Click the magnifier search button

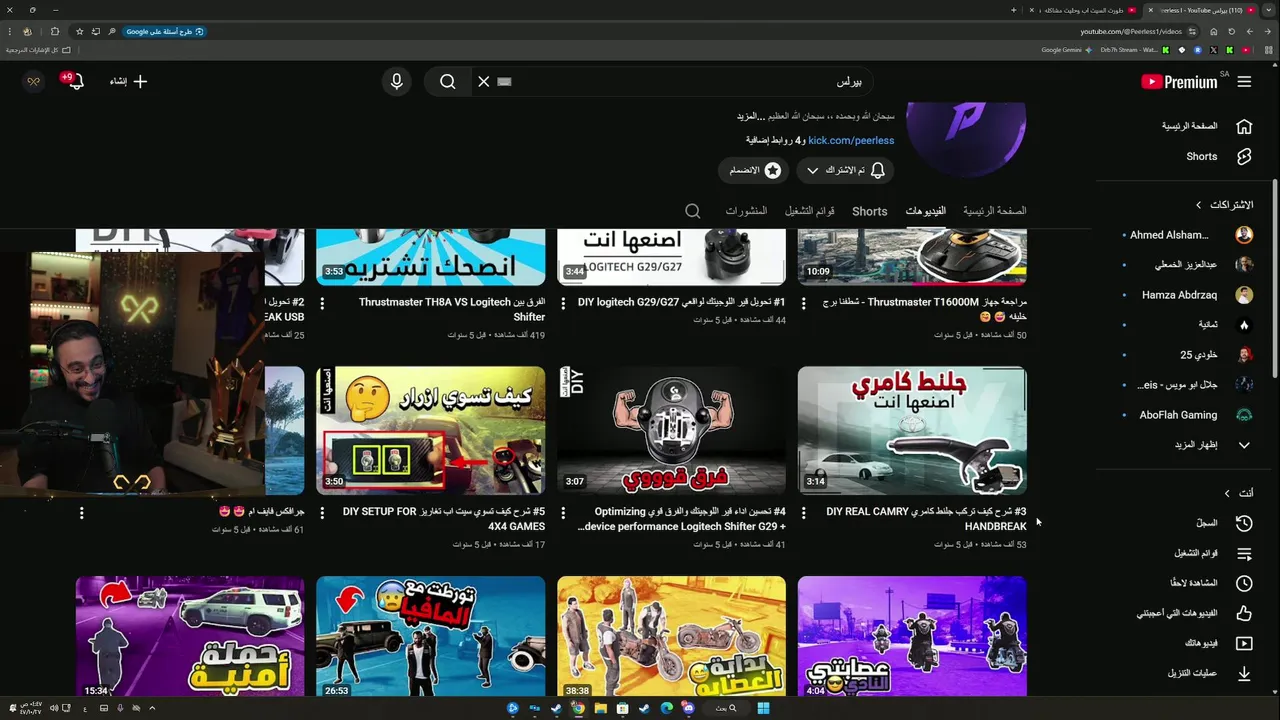(x=448, y=82)
